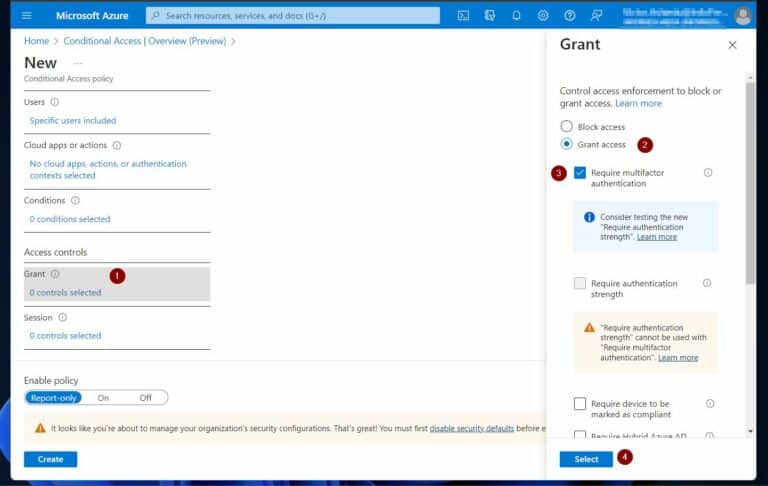Click Learn more in the warning box
The height and width of the screenshot is (486, 768).
point(678,358)
